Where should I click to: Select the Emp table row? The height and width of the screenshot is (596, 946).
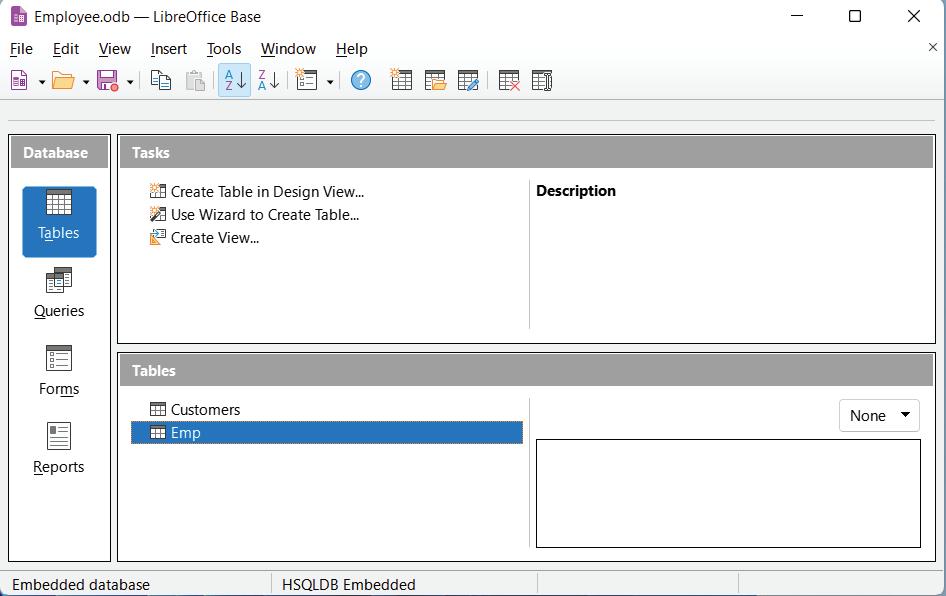tap(327, 433)
